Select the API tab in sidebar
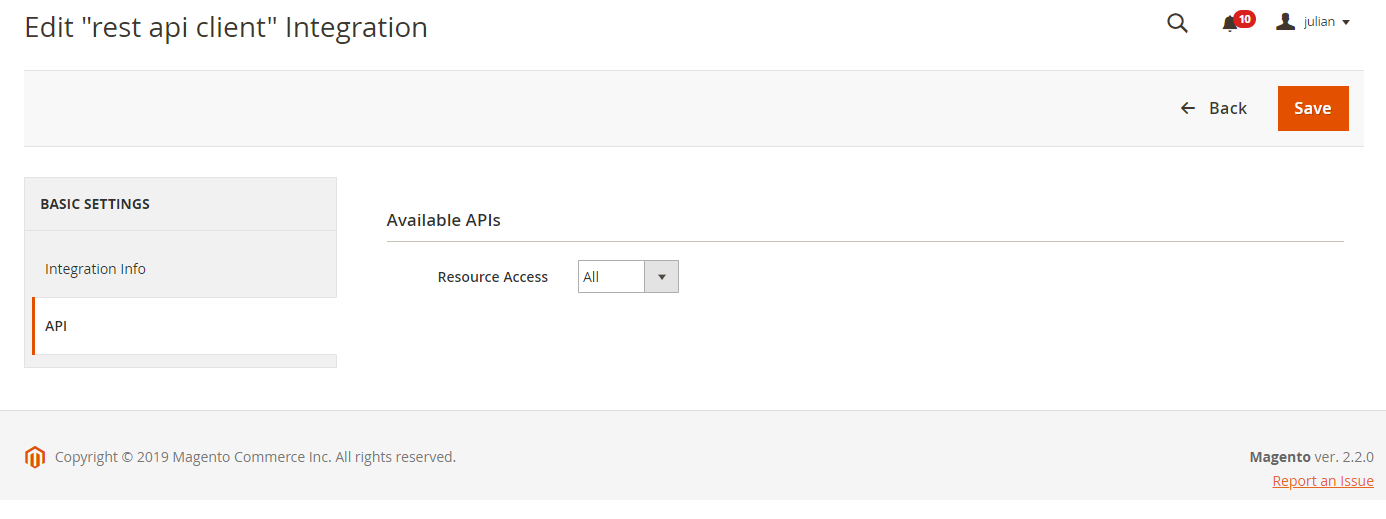Viewport: 1386px width, 519px height. (56, 326)
